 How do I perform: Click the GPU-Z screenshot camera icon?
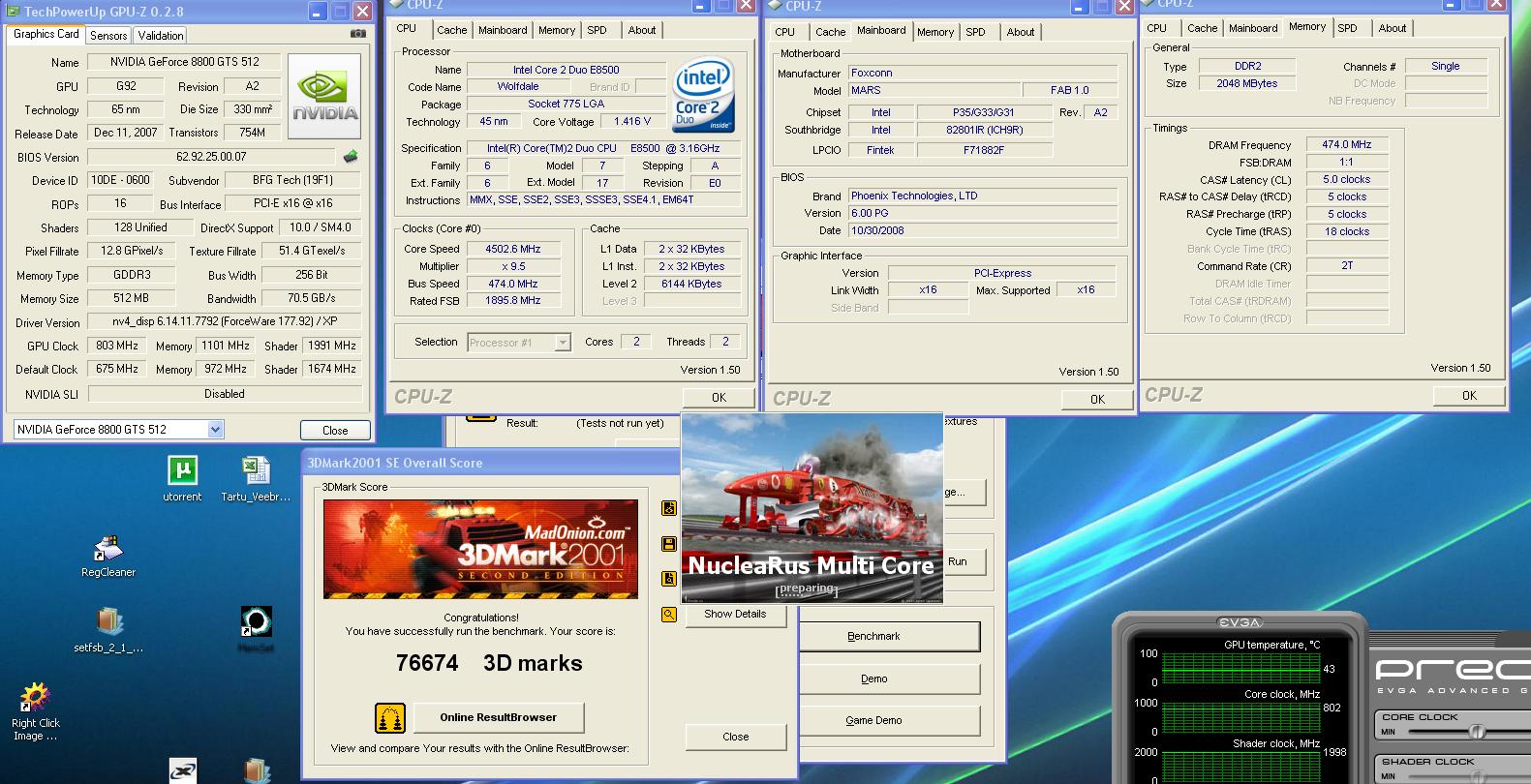coord(358,34)
